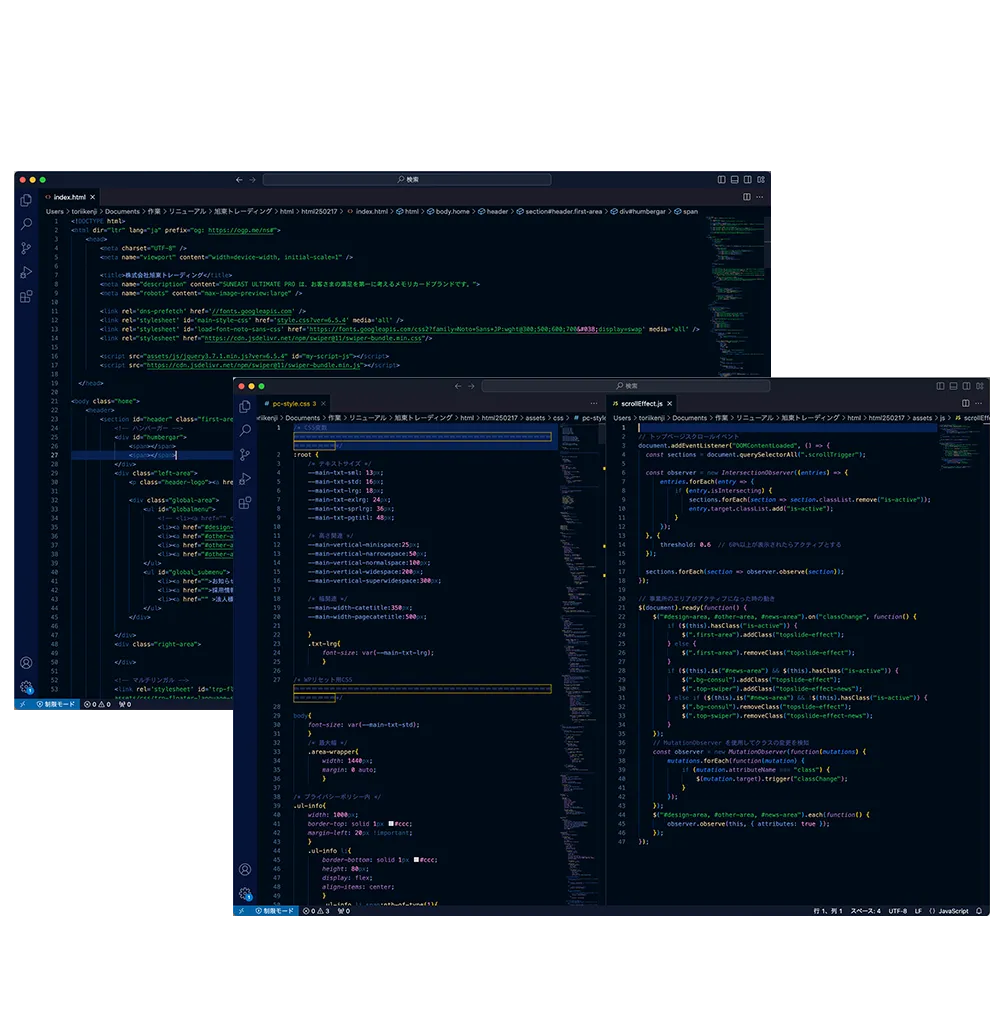Open more actions menu for index.html editor
993x1032 pixels.
click(760, 197)
